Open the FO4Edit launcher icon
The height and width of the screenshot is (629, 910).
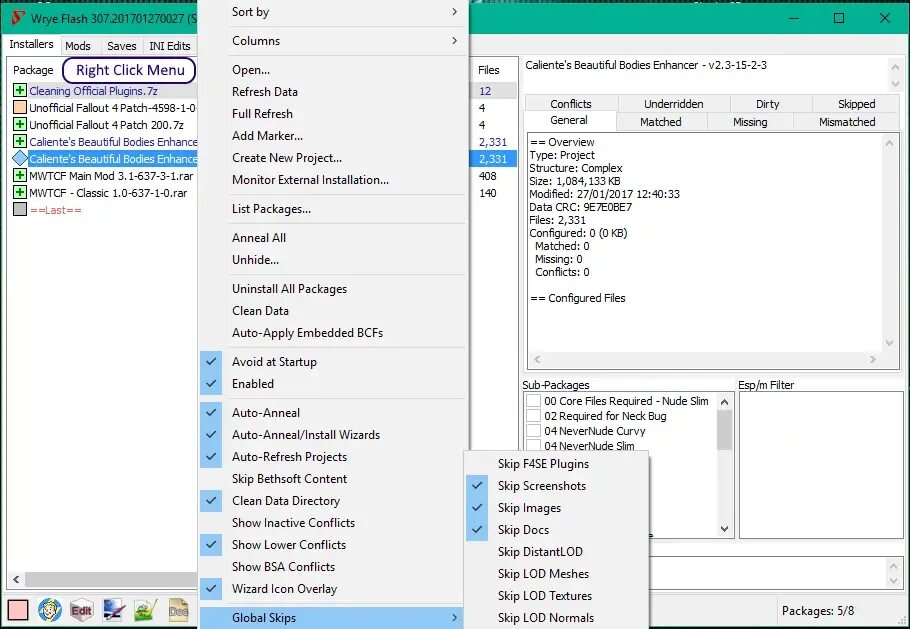[81, 610]
